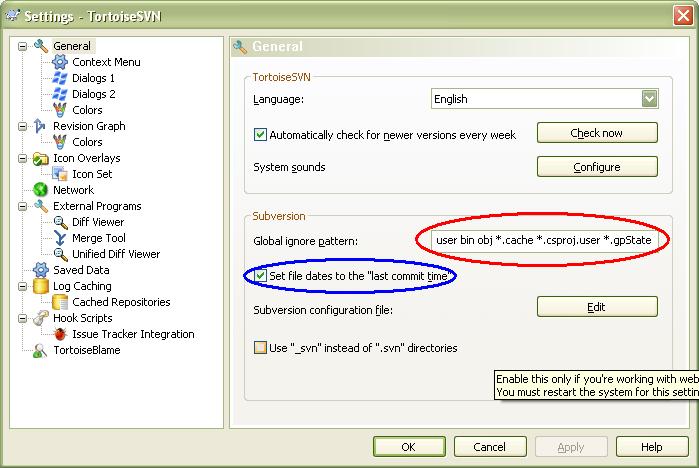Toggle automatic weekly version check checkbox
699x468 pixels.
260,135
